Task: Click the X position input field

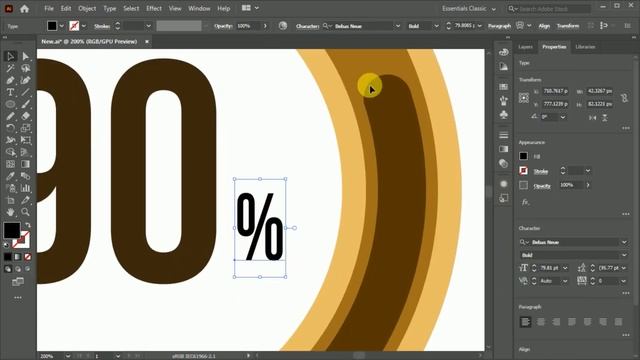Action: click(555, 91)
